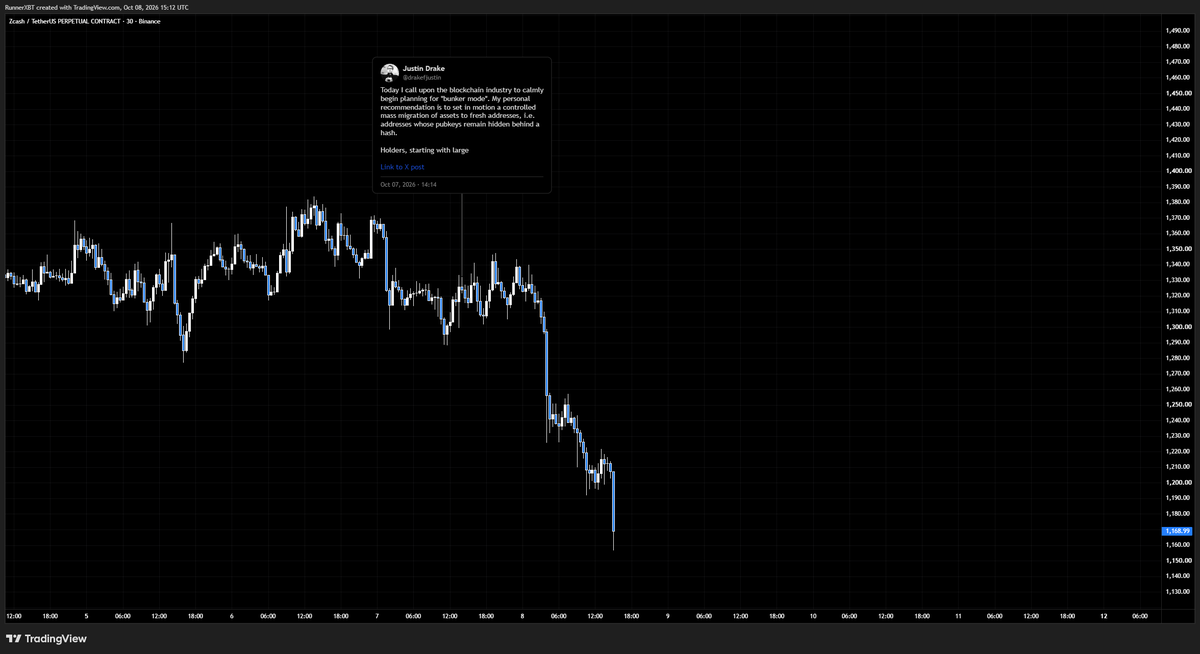Image resolution: width=1200 pixels, height=654 pixels.
Task: Click the 1,350.00 price axis label
Action: point(1176,249)
